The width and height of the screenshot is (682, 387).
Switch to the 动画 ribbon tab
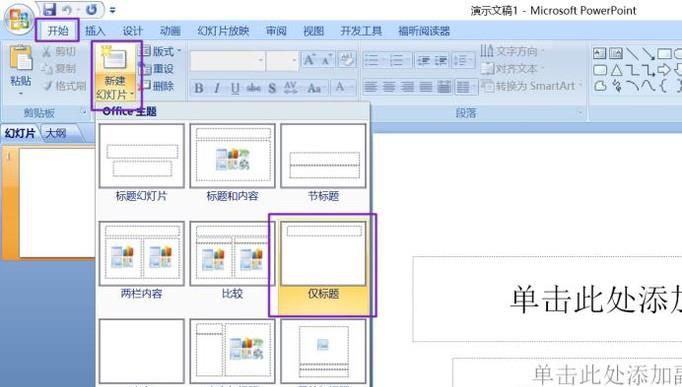coord(170,31)
